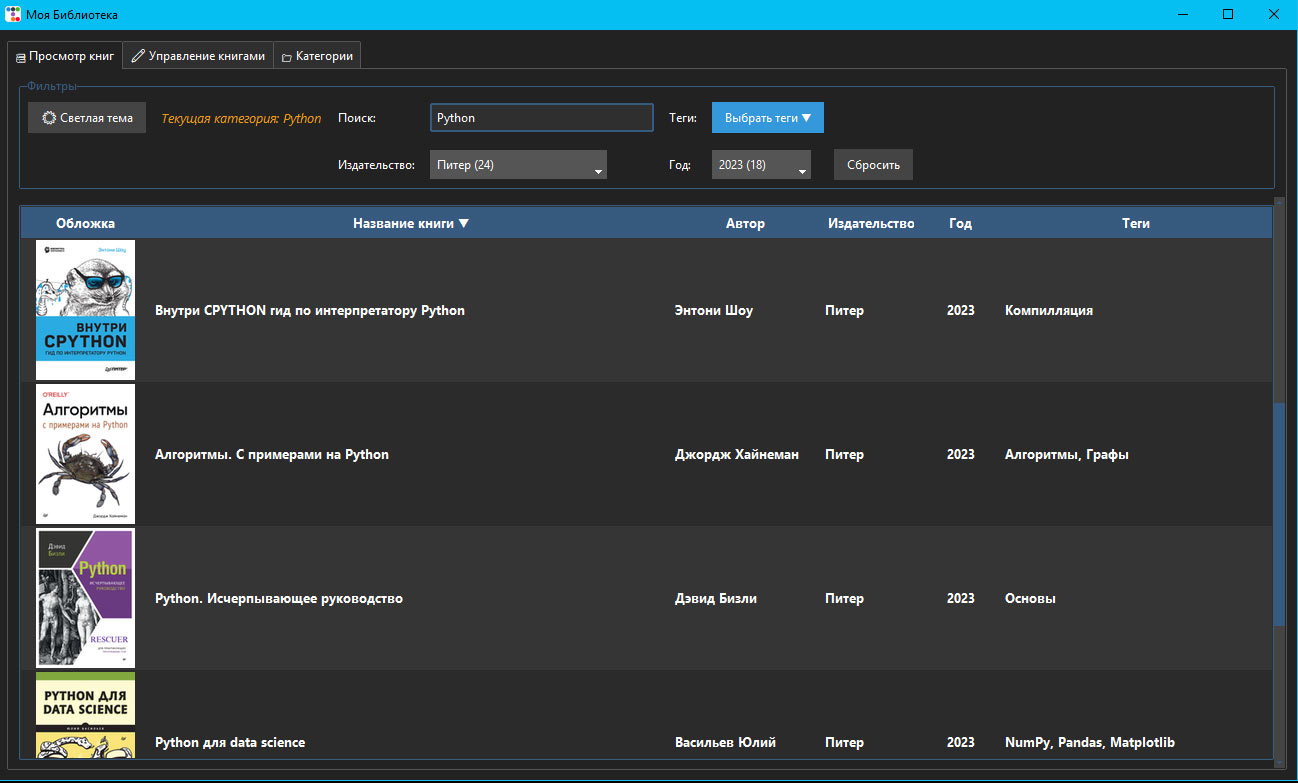1298x783 pixels.
Task: Sort by the Автор column header
Action: (745, 223)
